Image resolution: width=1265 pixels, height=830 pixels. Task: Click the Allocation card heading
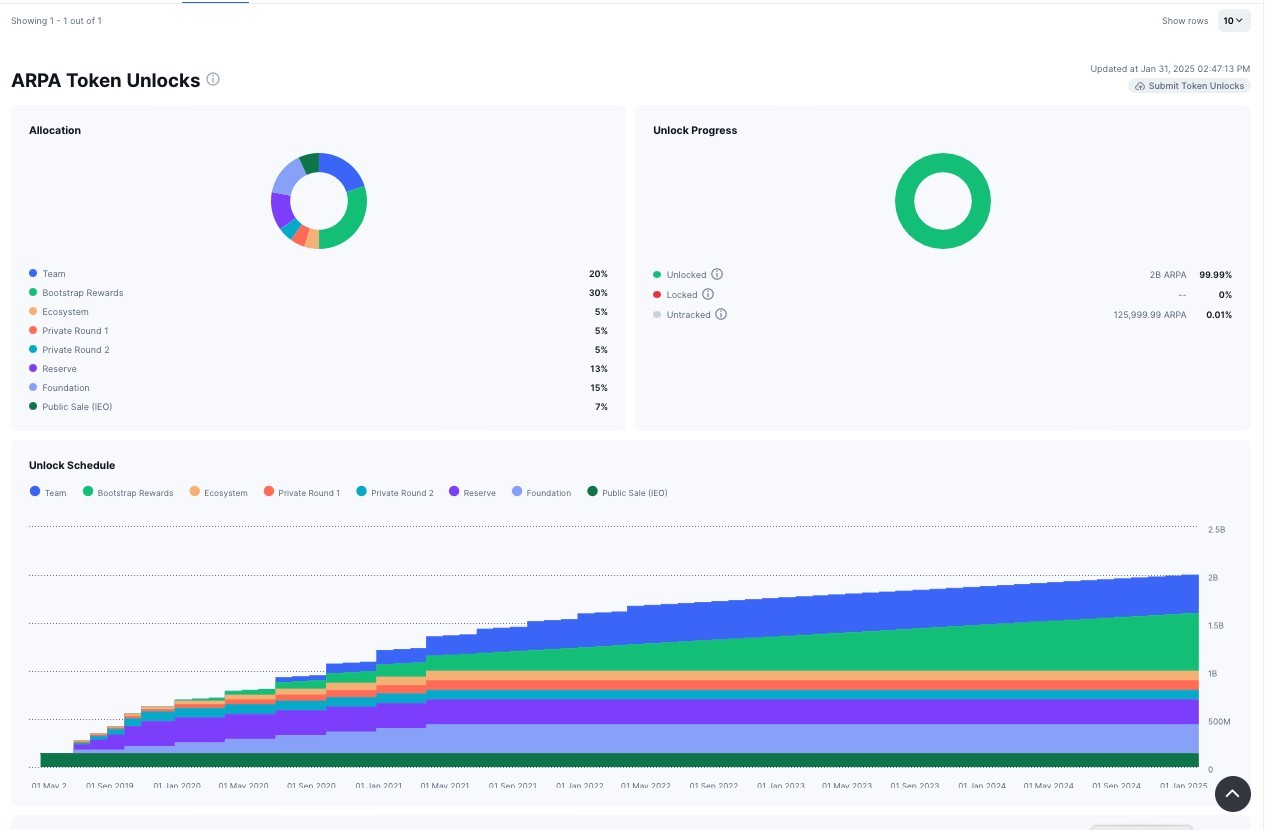[55, 130]
